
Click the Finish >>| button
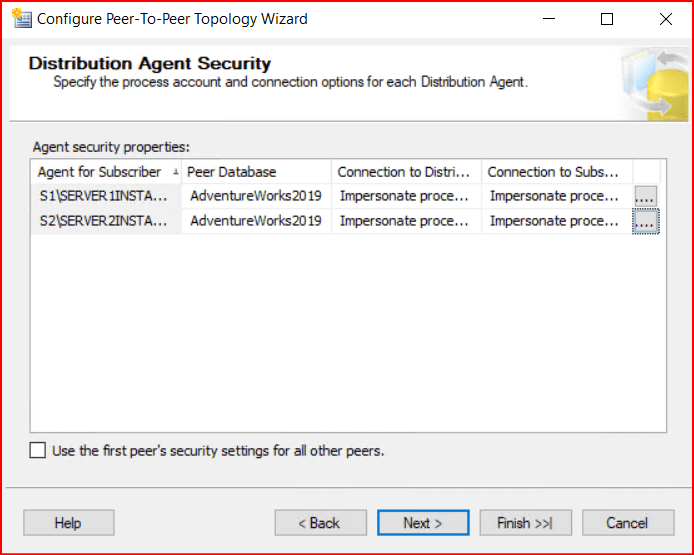tap(525, 523)
